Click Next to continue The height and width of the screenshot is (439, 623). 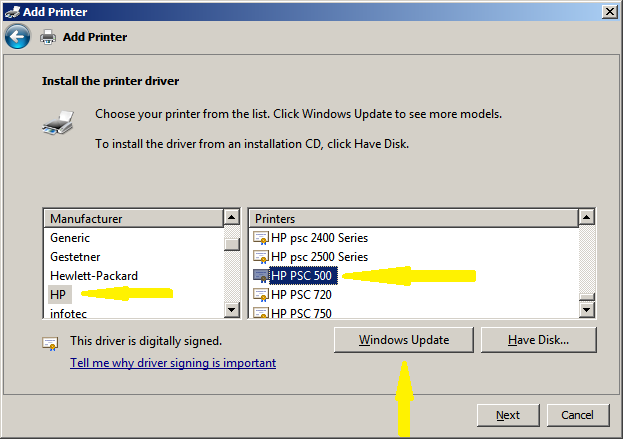click(x=508, y=415)
